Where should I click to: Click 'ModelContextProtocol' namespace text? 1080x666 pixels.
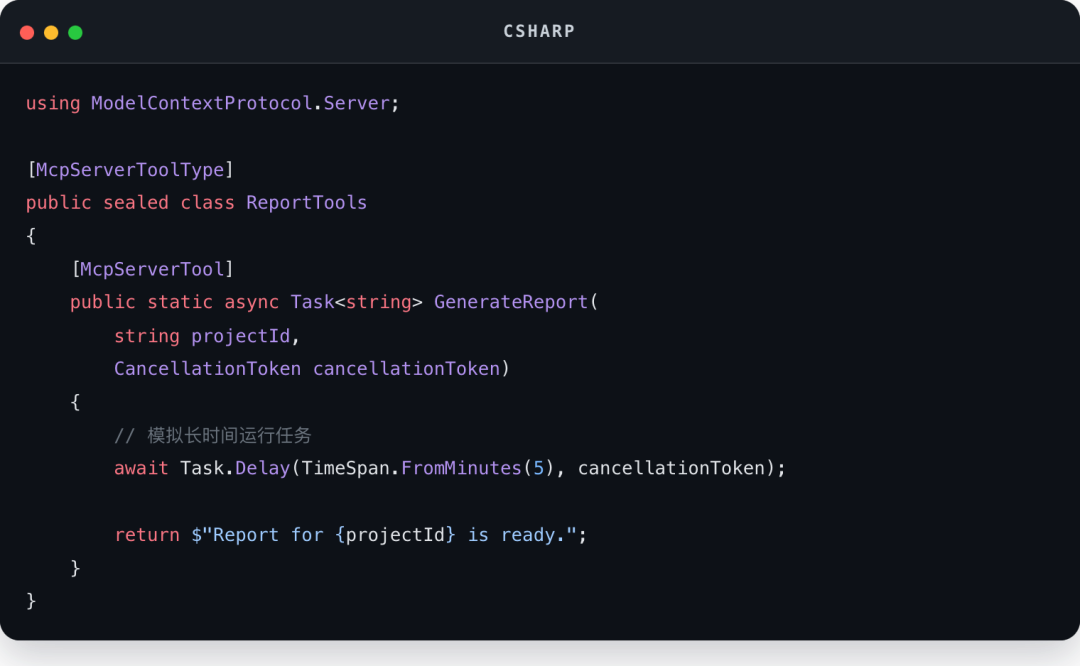tap(202, 103)
